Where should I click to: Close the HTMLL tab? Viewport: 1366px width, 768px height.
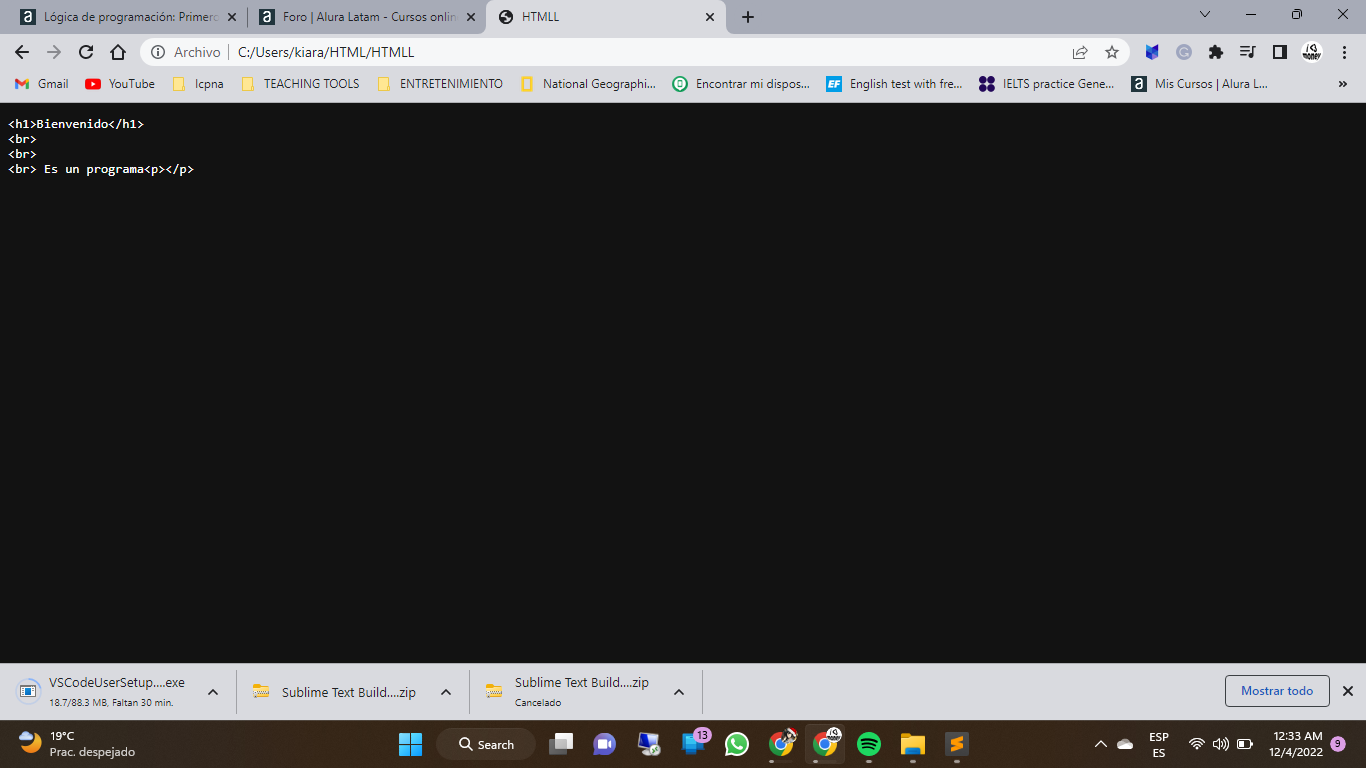(x=710, y=17)
